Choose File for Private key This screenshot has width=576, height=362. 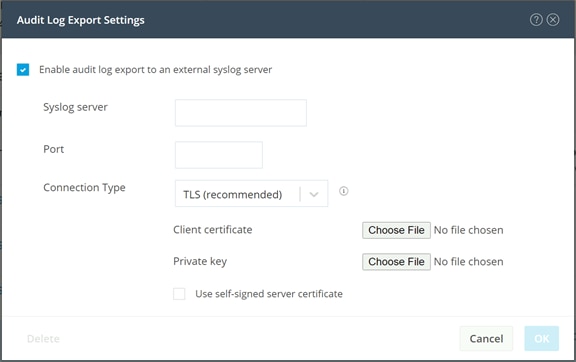click(396, 262)
